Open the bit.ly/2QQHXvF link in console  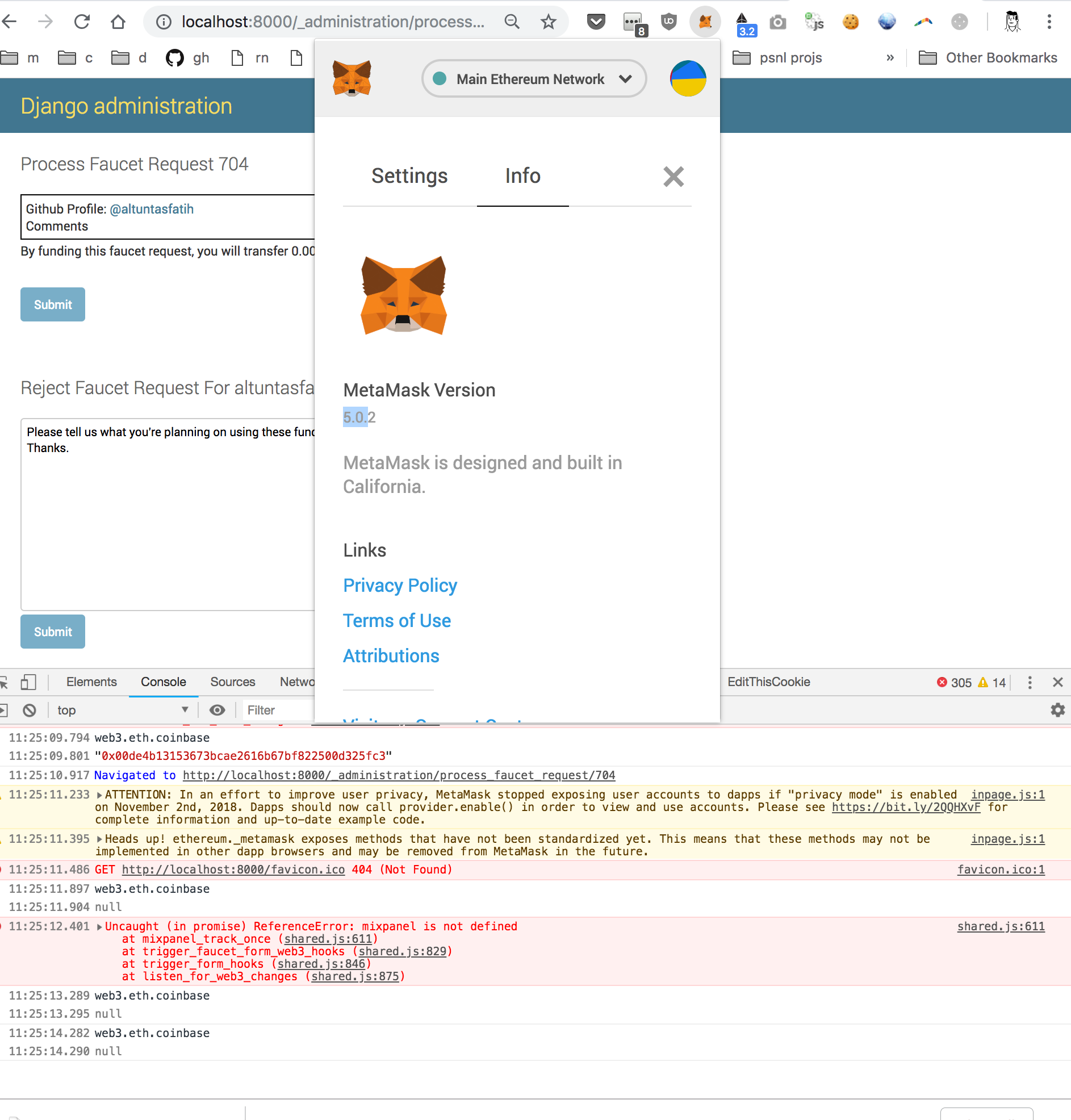coord(905,807)
